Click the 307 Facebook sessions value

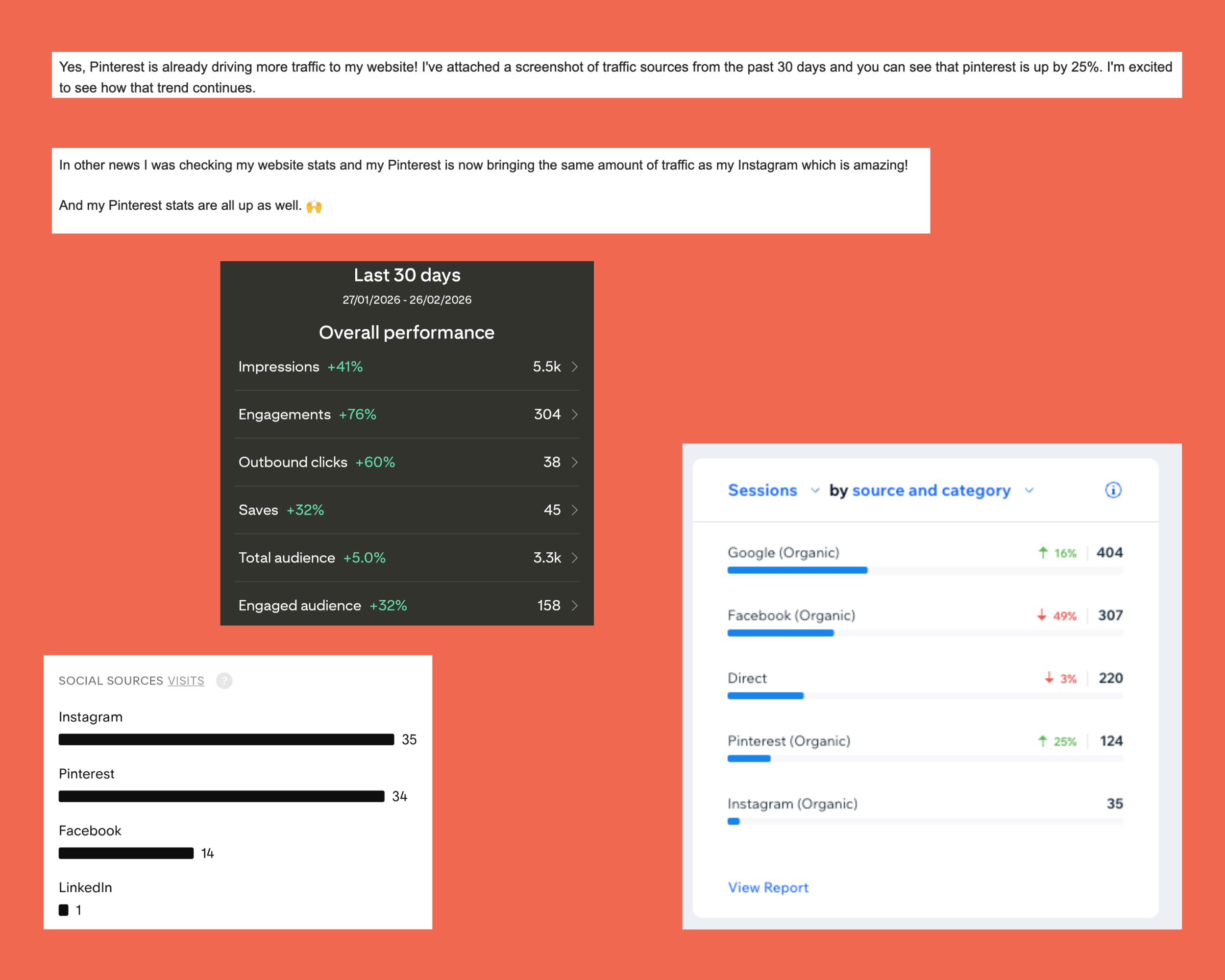coord(1110,615)
